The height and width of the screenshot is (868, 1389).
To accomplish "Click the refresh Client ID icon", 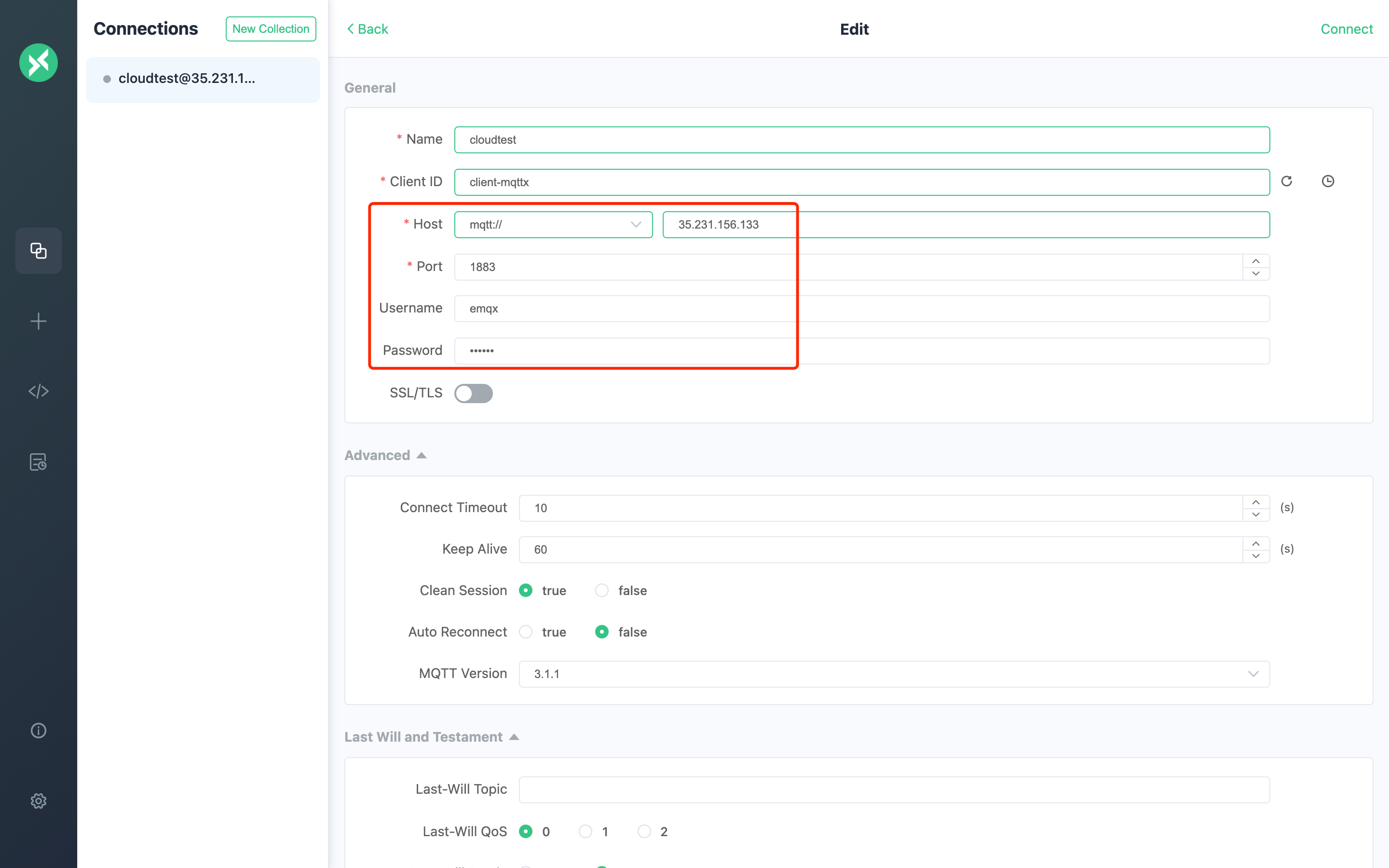I will (1288, 181).
